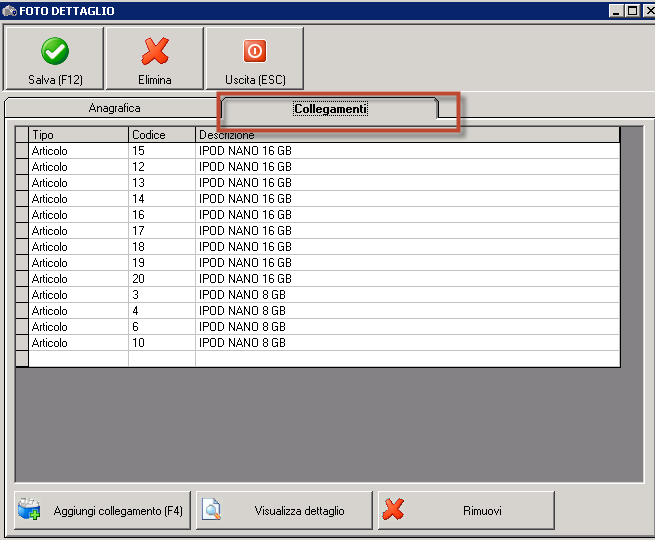The image size is (655, 540).
Task: Minimize the FOTO DETTAGLIO window
Action: (616, 11)
